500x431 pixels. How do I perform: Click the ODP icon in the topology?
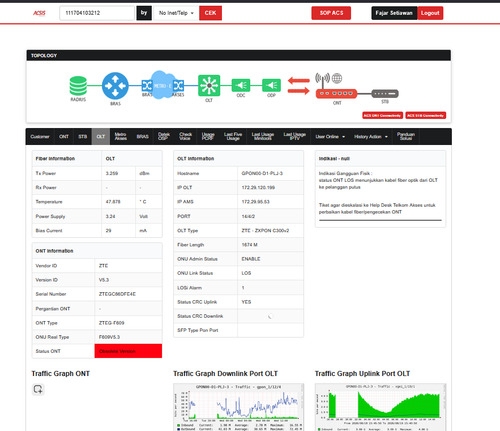point(271,85)
